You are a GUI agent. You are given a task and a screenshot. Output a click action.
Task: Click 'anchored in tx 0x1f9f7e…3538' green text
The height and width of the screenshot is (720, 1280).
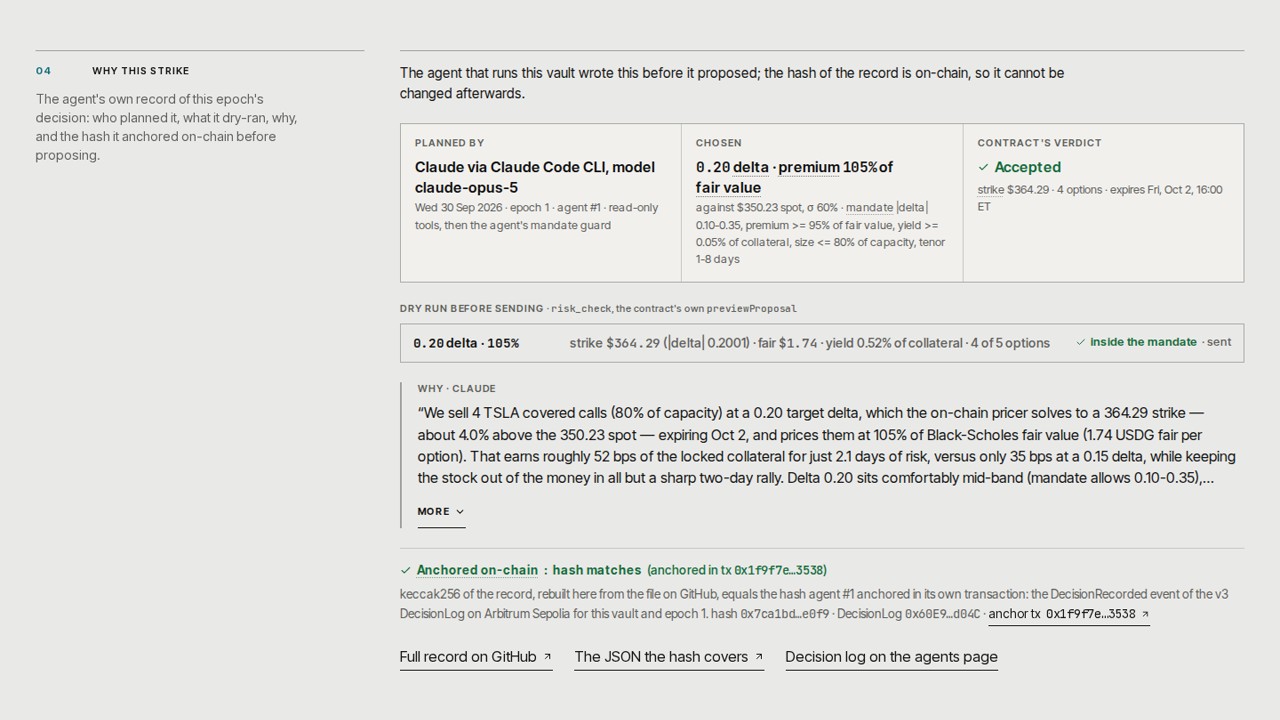pos(737,570)
